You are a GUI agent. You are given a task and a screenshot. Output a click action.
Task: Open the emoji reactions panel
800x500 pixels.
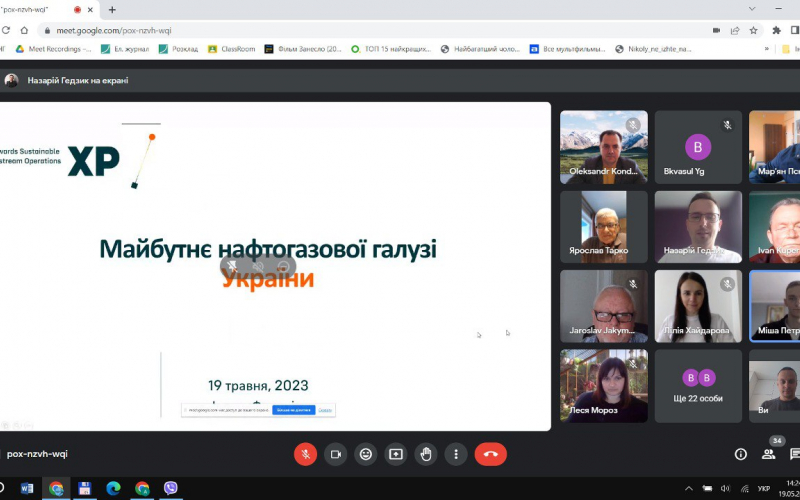(x=365, y=454)
